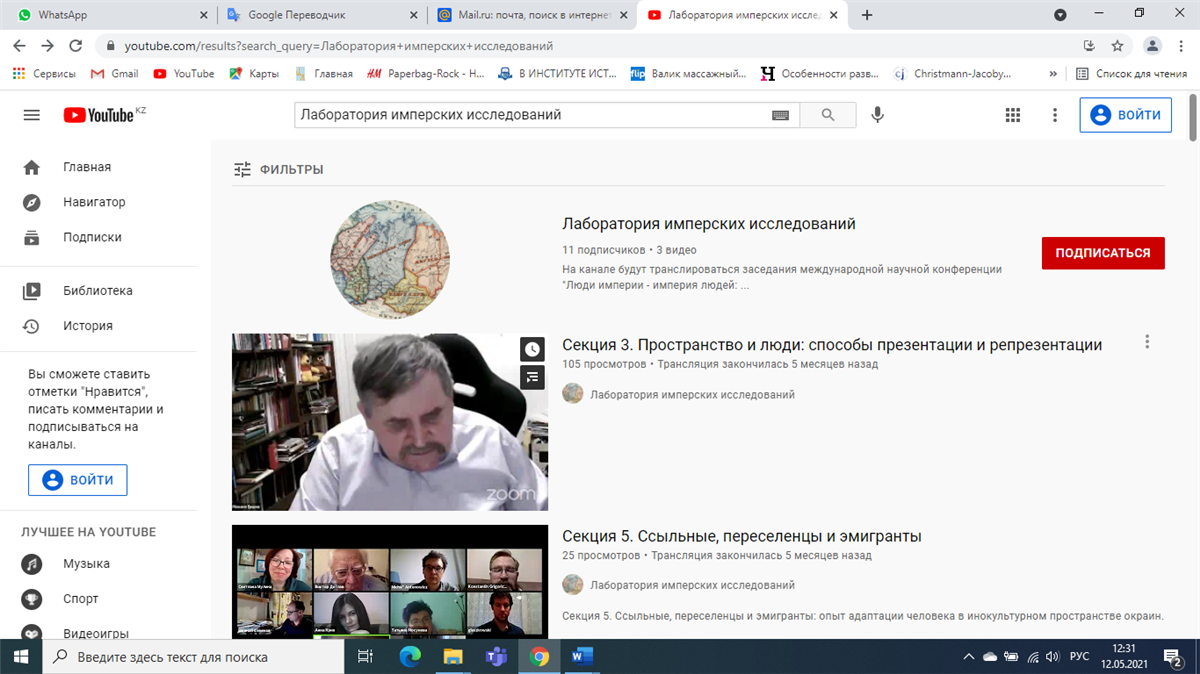Expand hidden bookmarks overflow chevron
This screenshot has width=1200, height=674.
(x=1052, y=73)
